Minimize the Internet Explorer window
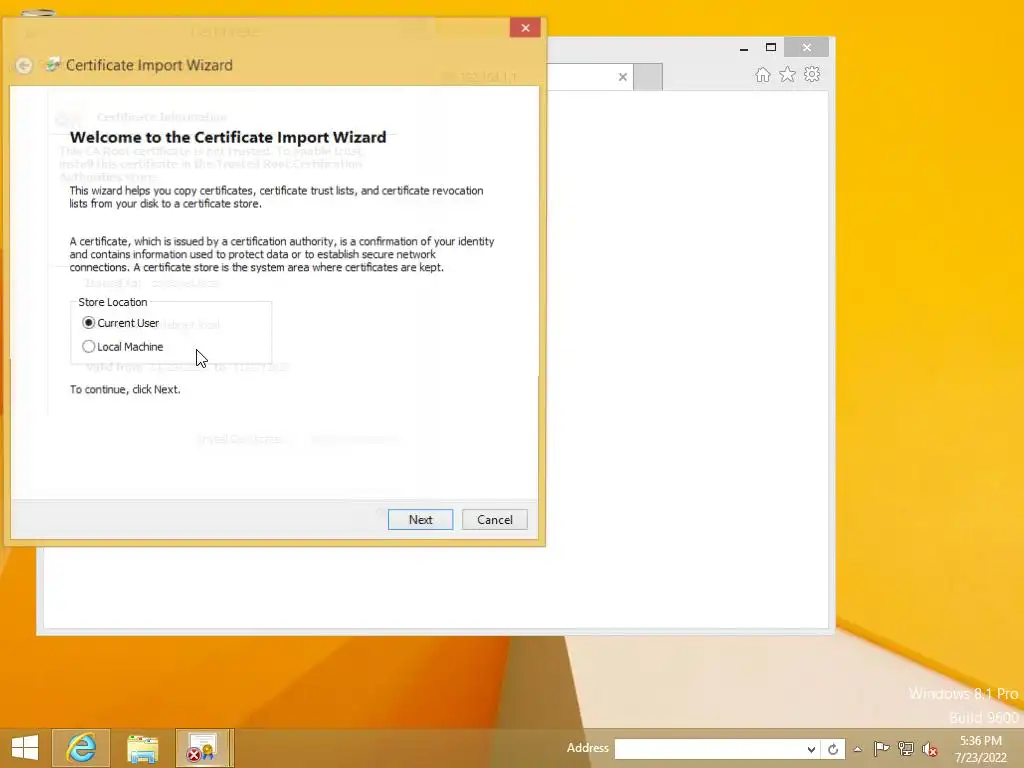1024x768 pixels. point(744,48)
